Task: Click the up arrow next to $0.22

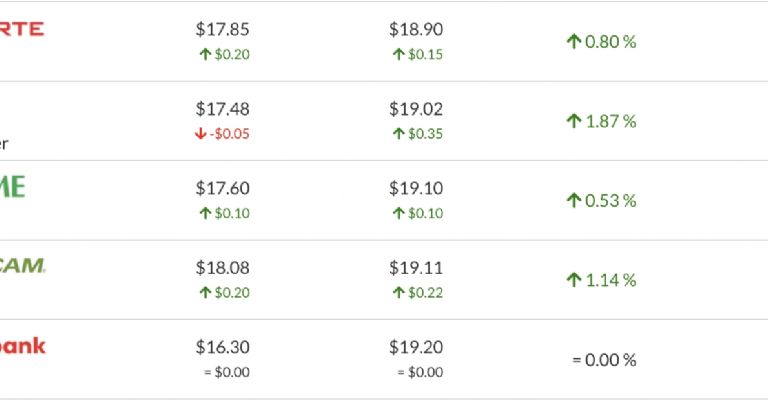Action: click(x=398, y=293)
